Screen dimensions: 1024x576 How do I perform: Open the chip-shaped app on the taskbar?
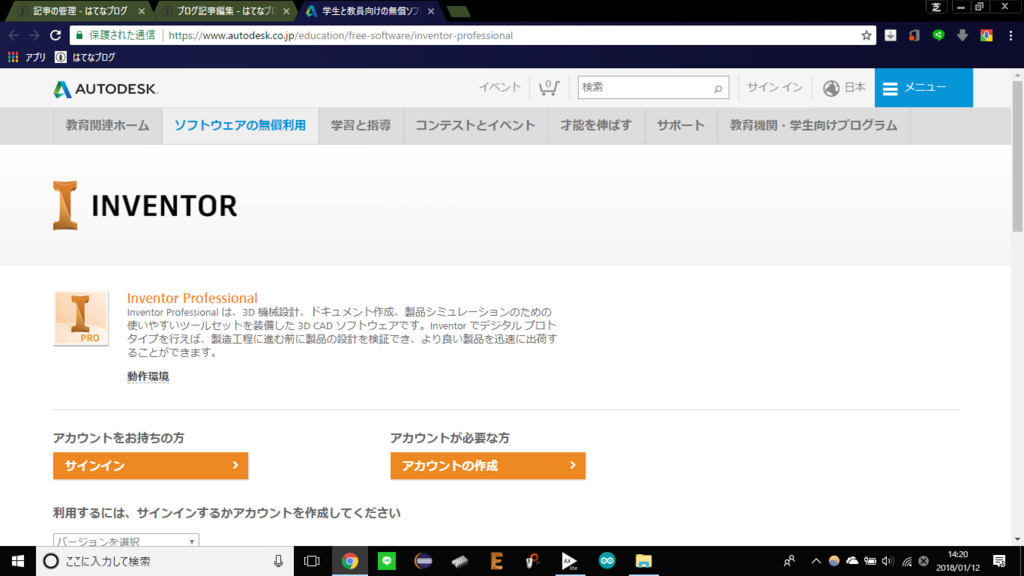[x=460, y=561]
